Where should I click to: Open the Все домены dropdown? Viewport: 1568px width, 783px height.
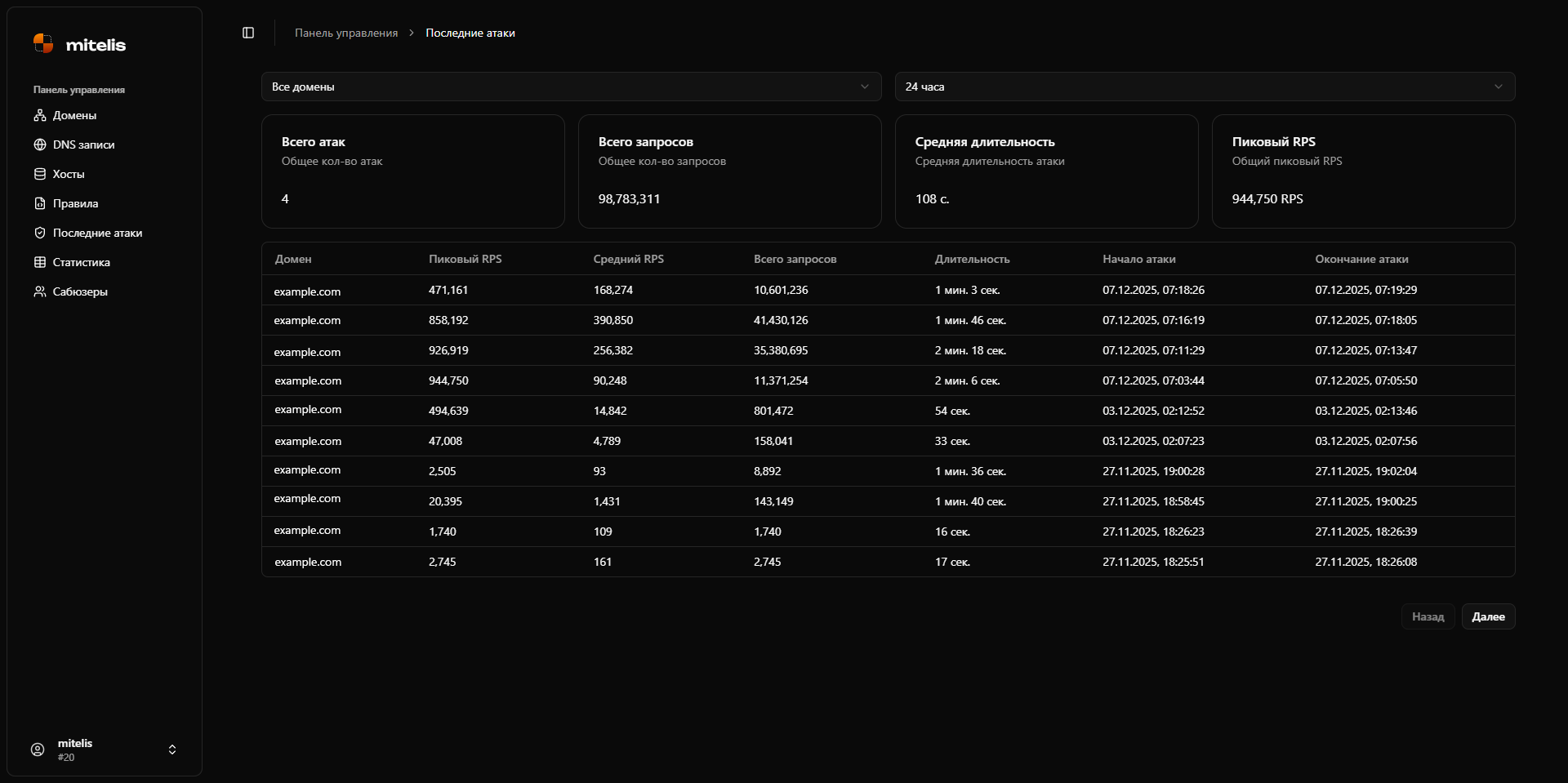pyautogui.click(x=571, y=87)
